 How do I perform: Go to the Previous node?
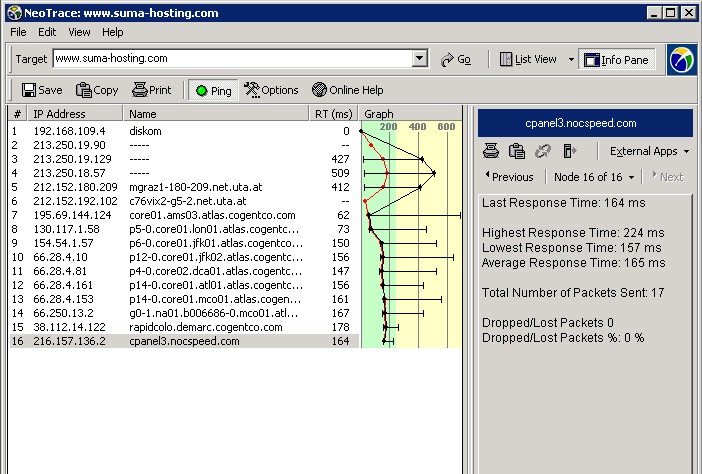[x=509, y=177]
